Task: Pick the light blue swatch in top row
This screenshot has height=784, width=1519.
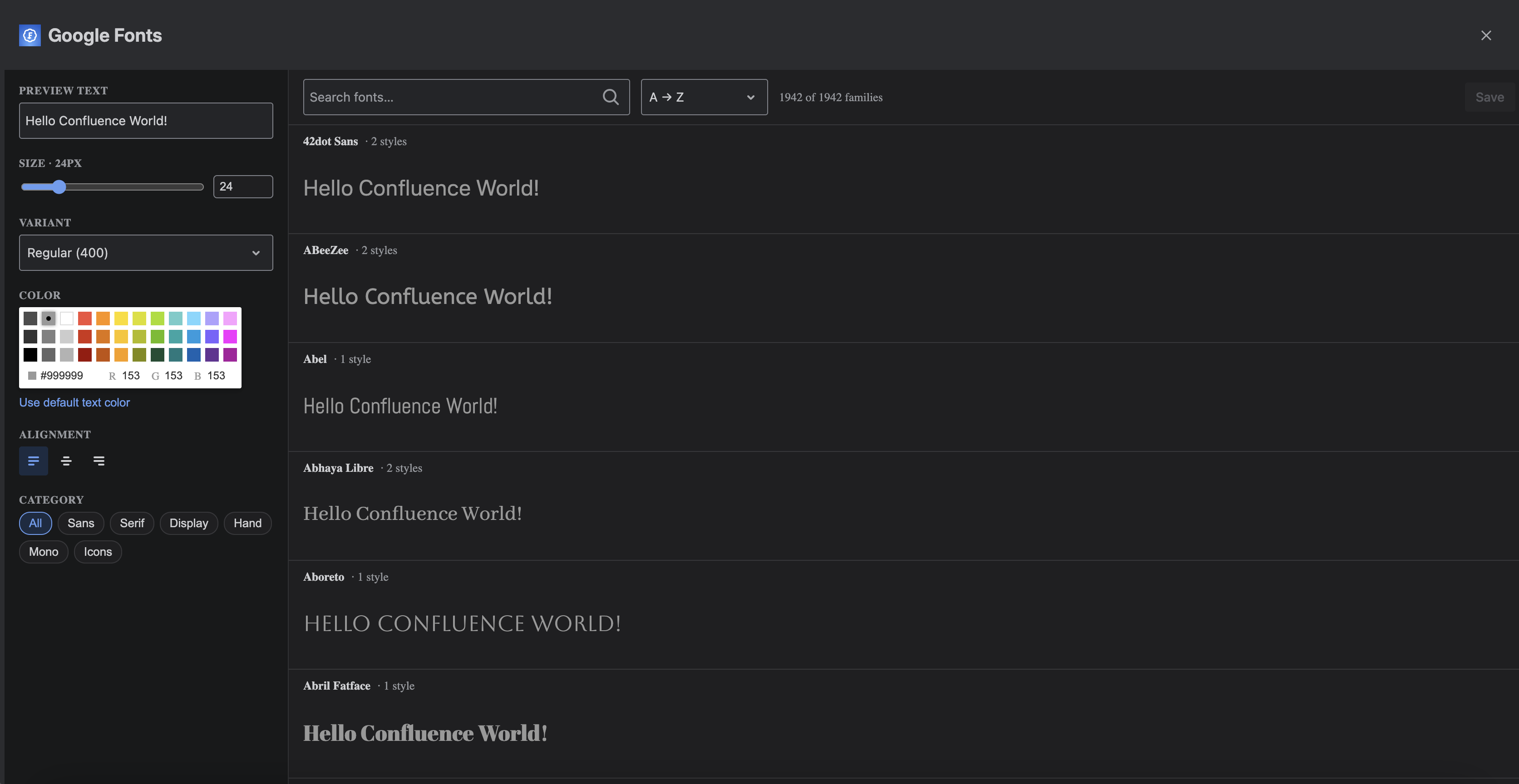Action: click(194, 318)
